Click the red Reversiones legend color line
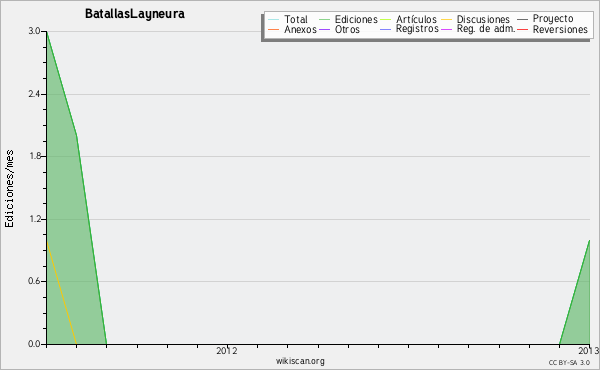600x370 pixels. pos(523,30)
